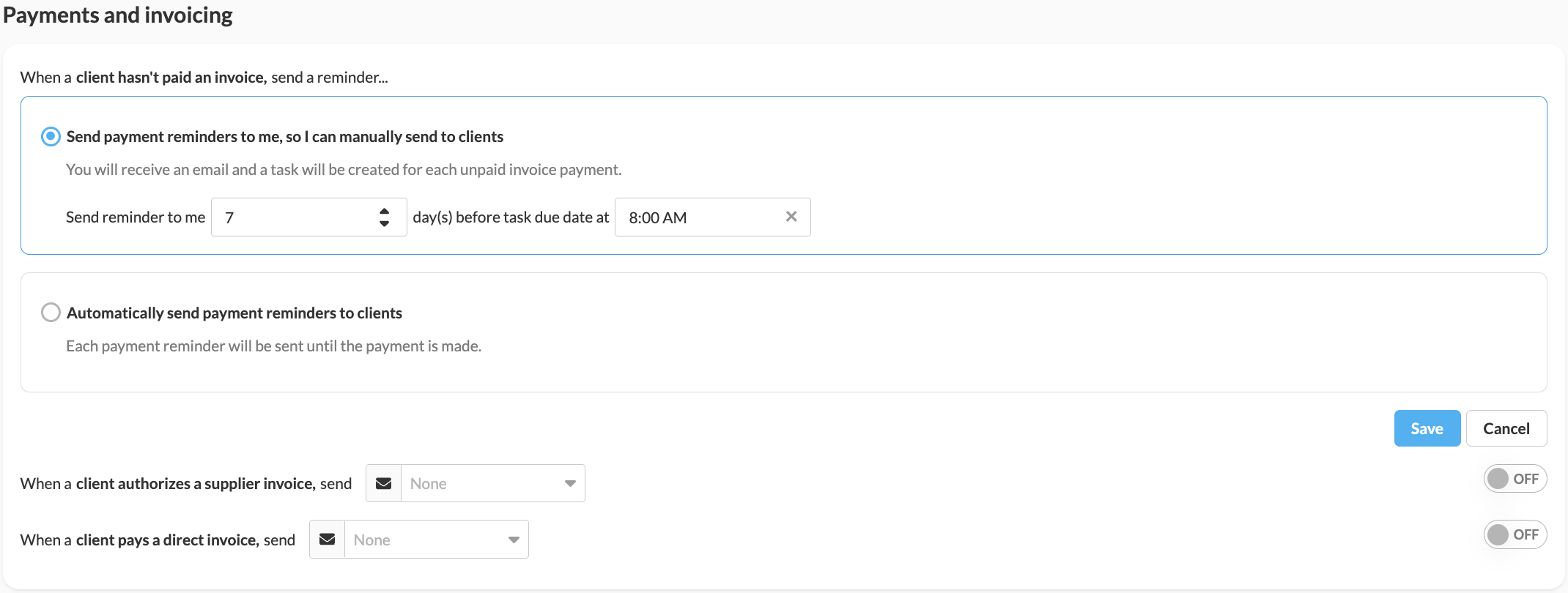Focus the reminder days number field
Image resolution: width=1568 pixels, height=593 pixels.
(293, 217)
